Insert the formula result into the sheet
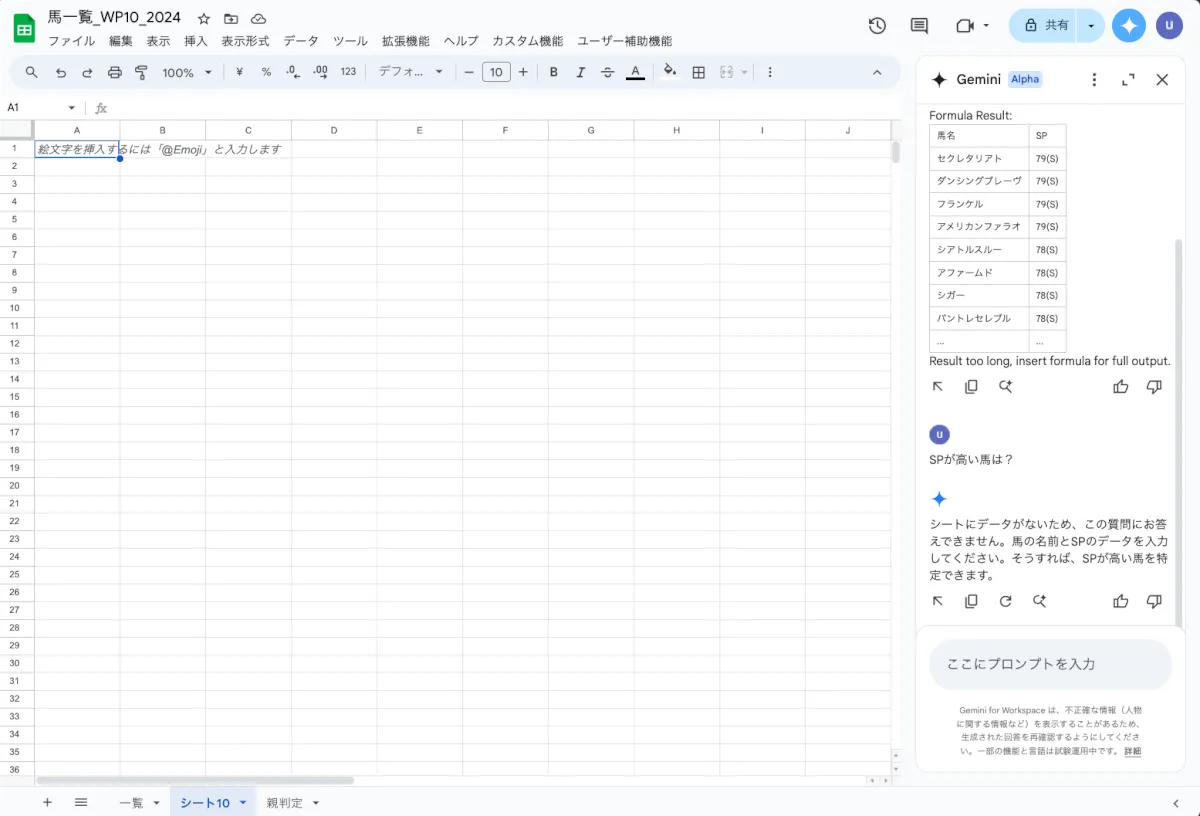This screenshot has height=816, width=1200. click(938, 387)
